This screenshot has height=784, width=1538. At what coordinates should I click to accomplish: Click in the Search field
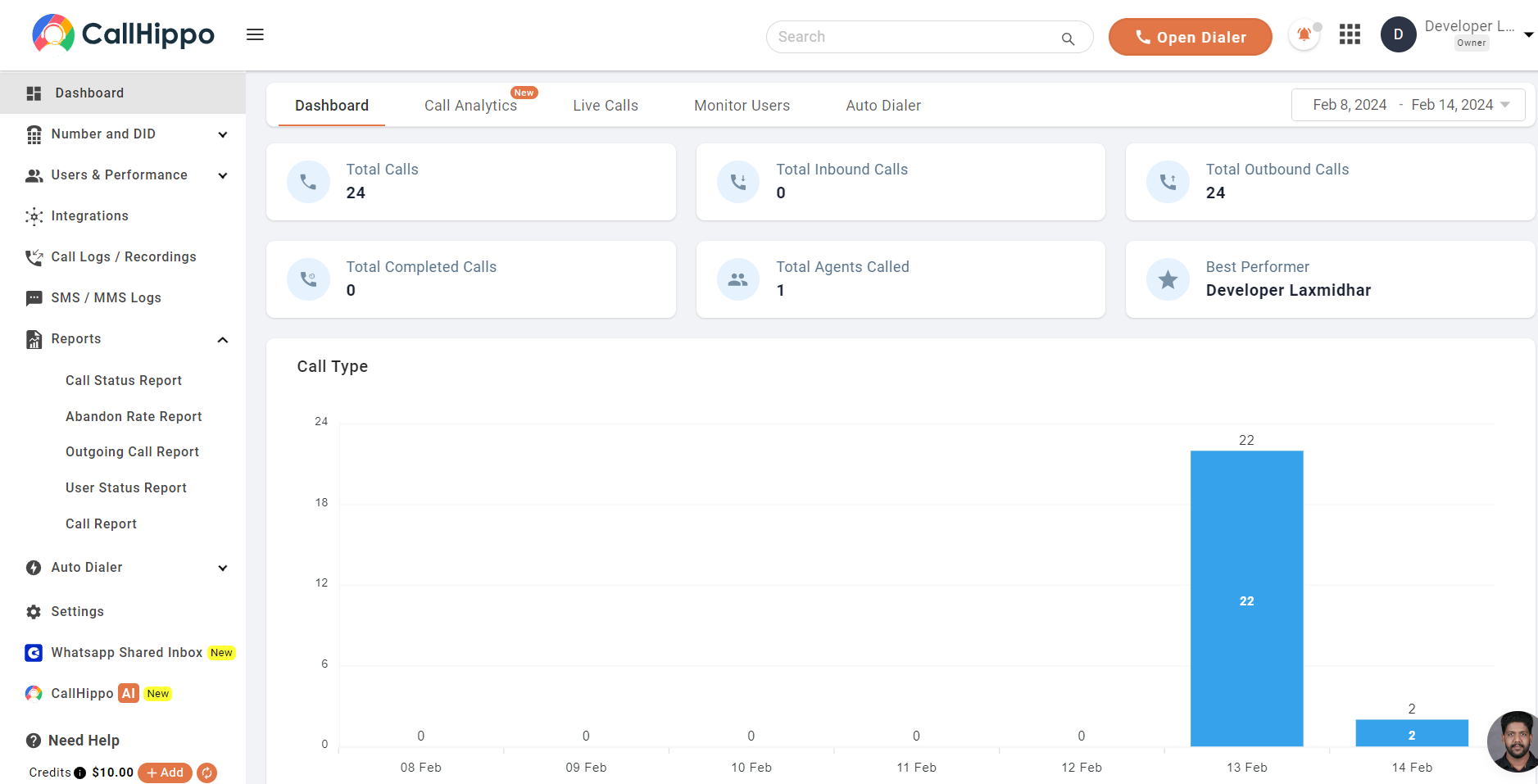[929, 37]
